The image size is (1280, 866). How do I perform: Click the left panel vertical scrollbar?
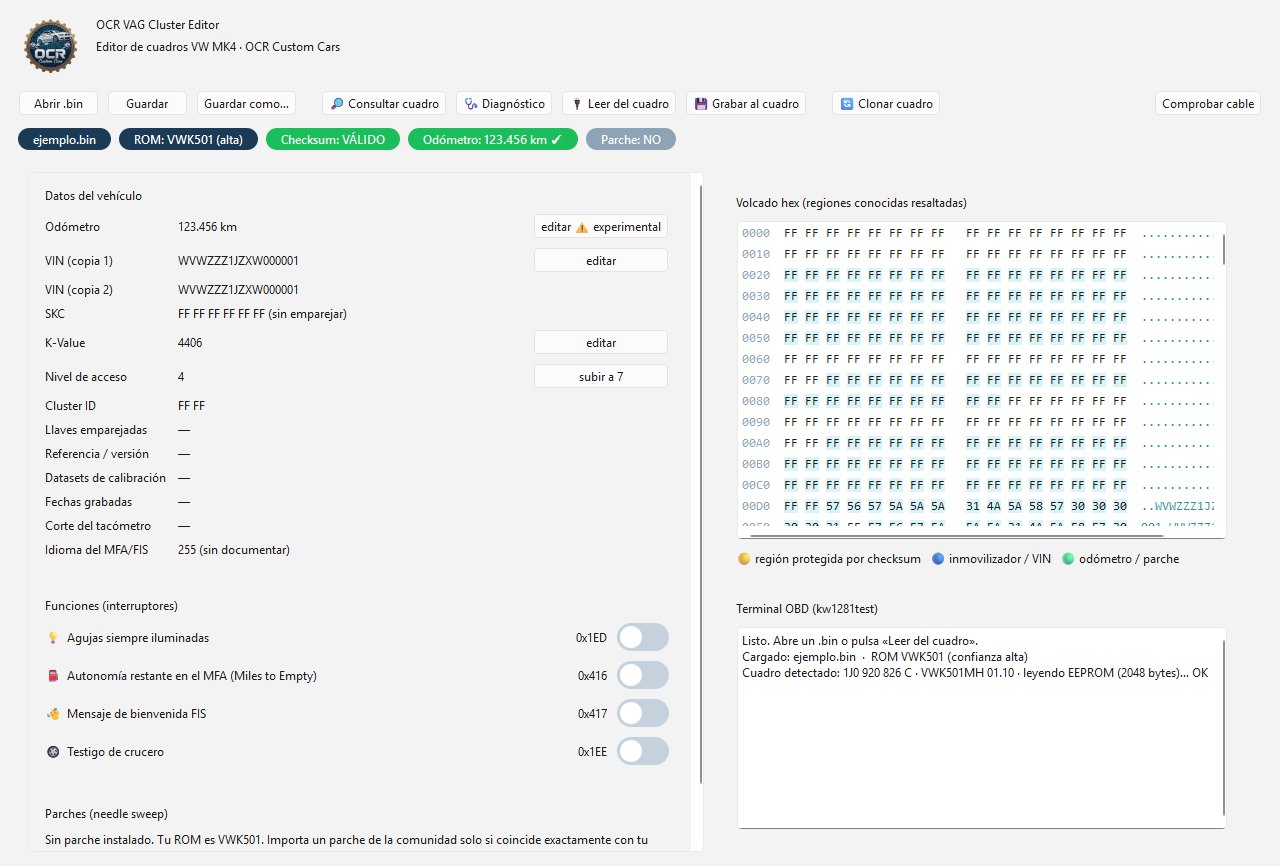click(x=701, y=484)
